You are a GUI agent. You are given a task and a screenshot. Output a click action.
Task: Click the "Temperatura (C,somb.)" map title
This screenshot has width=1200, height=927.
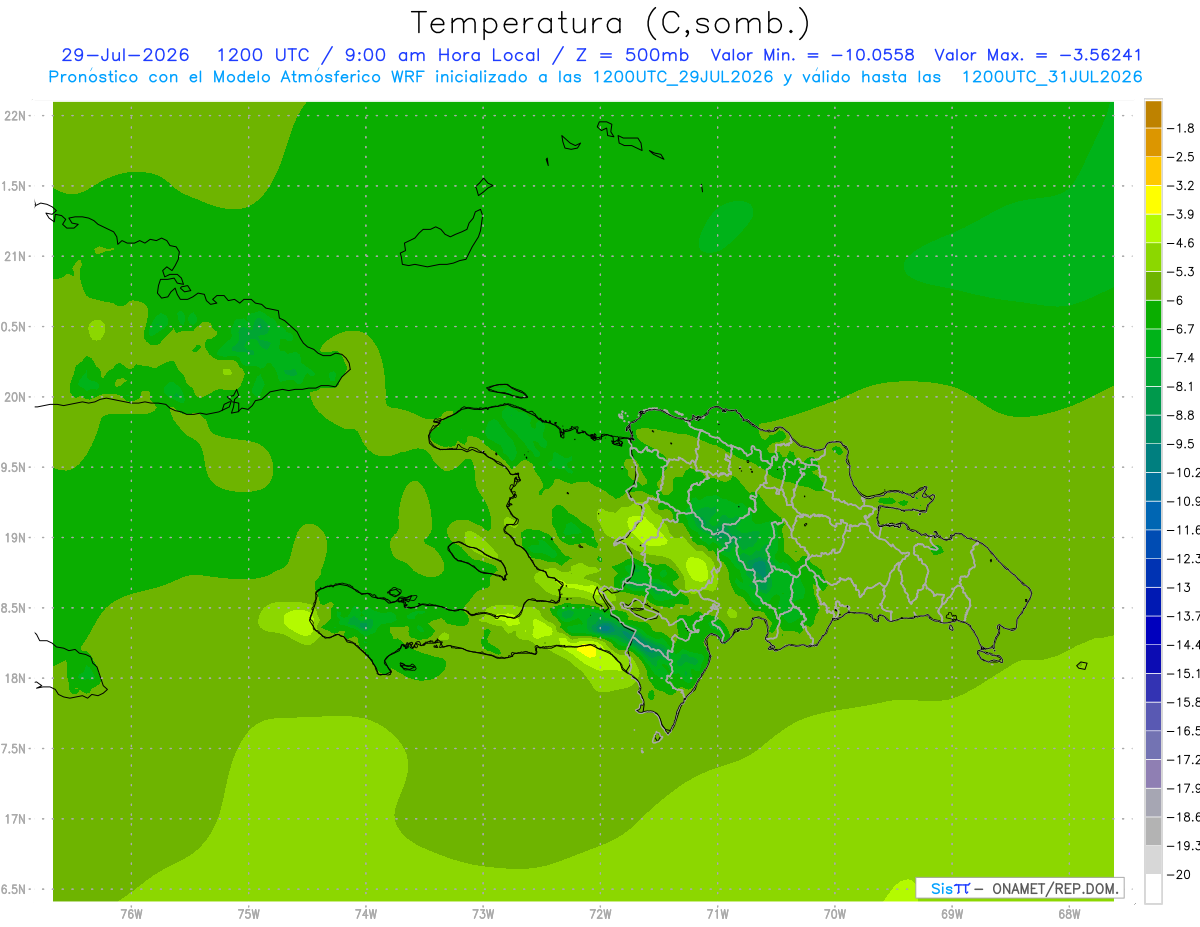pyautogui.click(x=610, y=24)
